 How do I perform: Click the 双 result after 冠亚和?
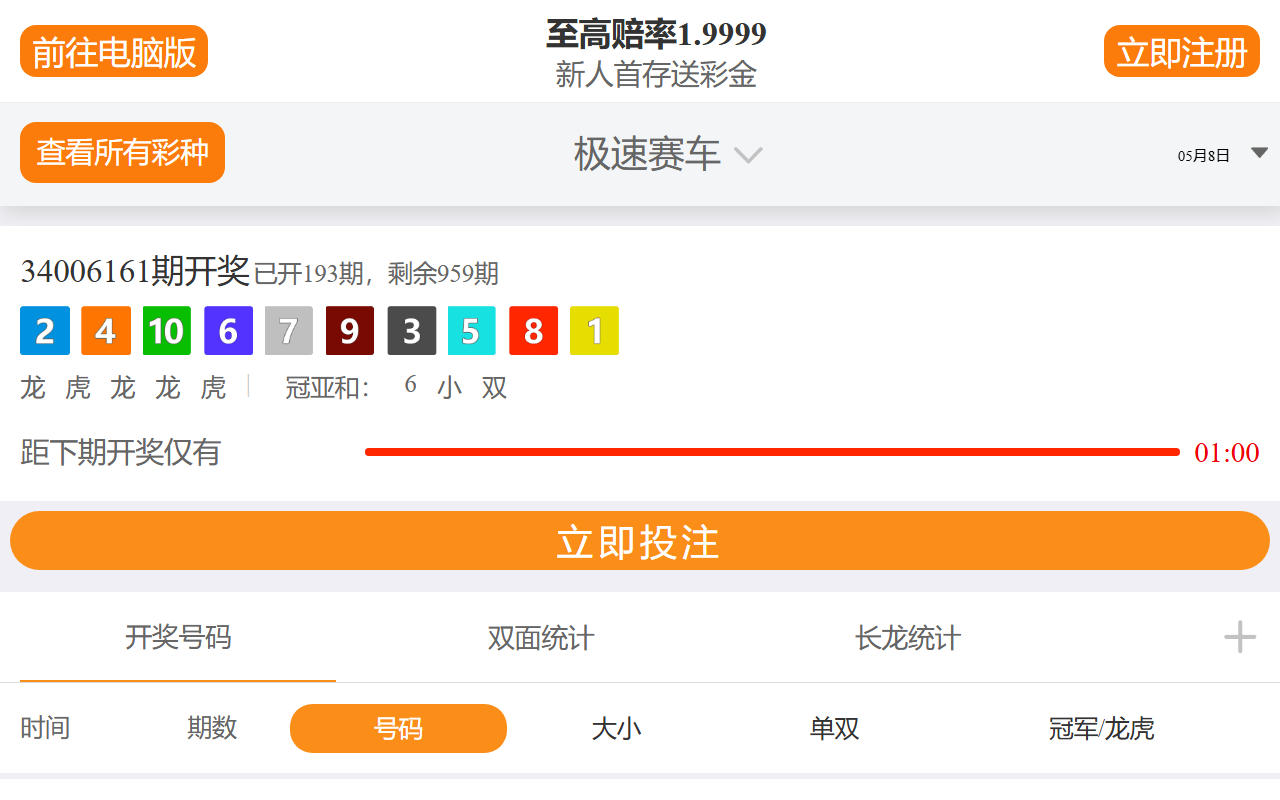(x=495, y=388)
